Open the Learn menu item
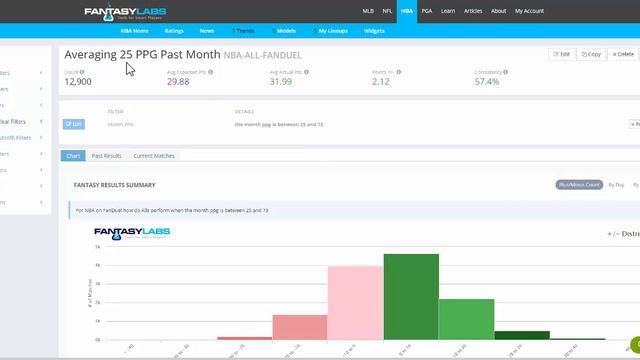 point(448,11)
